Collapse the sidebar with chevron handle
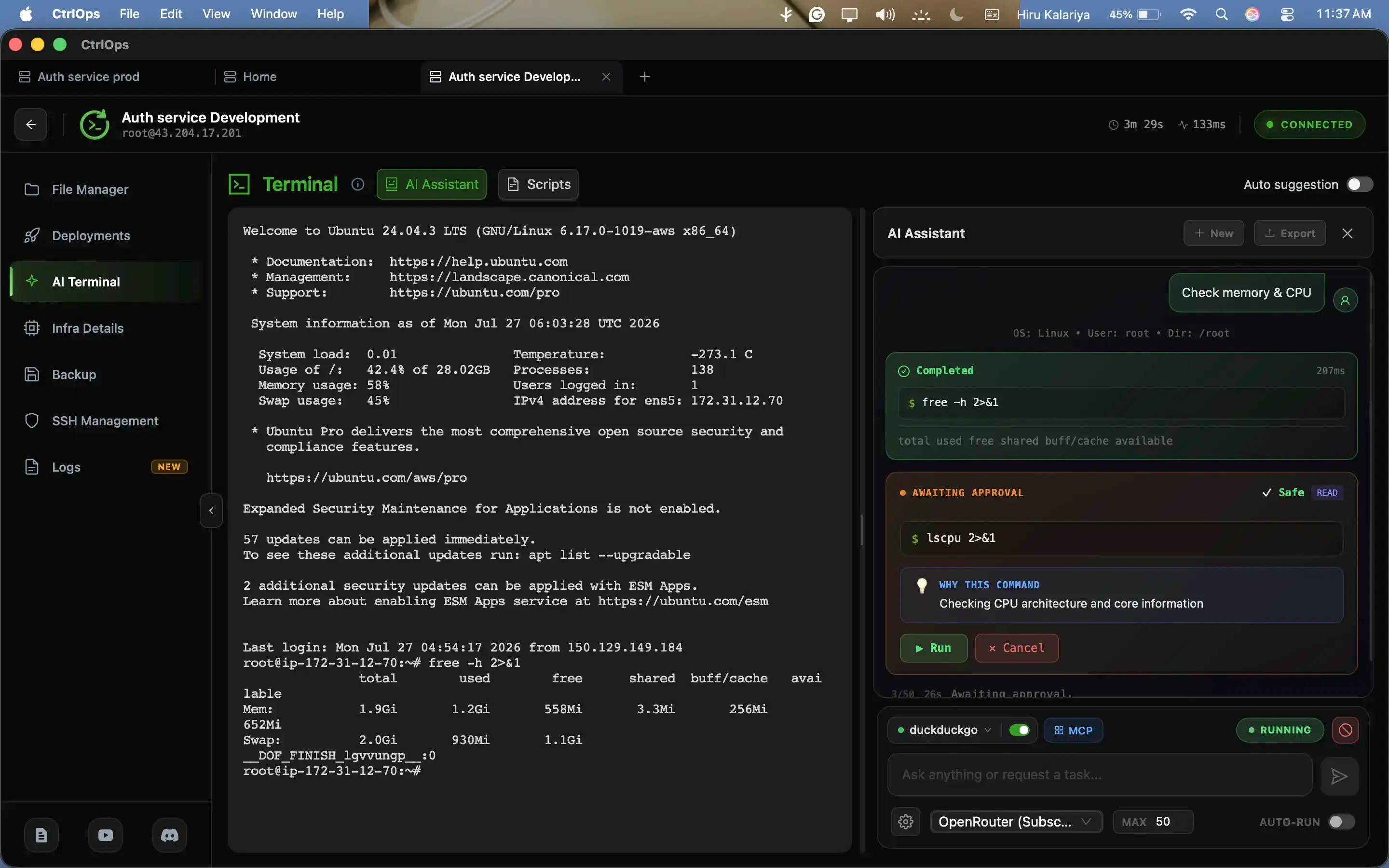The height and width of the screenshot is (868, 1389). point(211,510)
